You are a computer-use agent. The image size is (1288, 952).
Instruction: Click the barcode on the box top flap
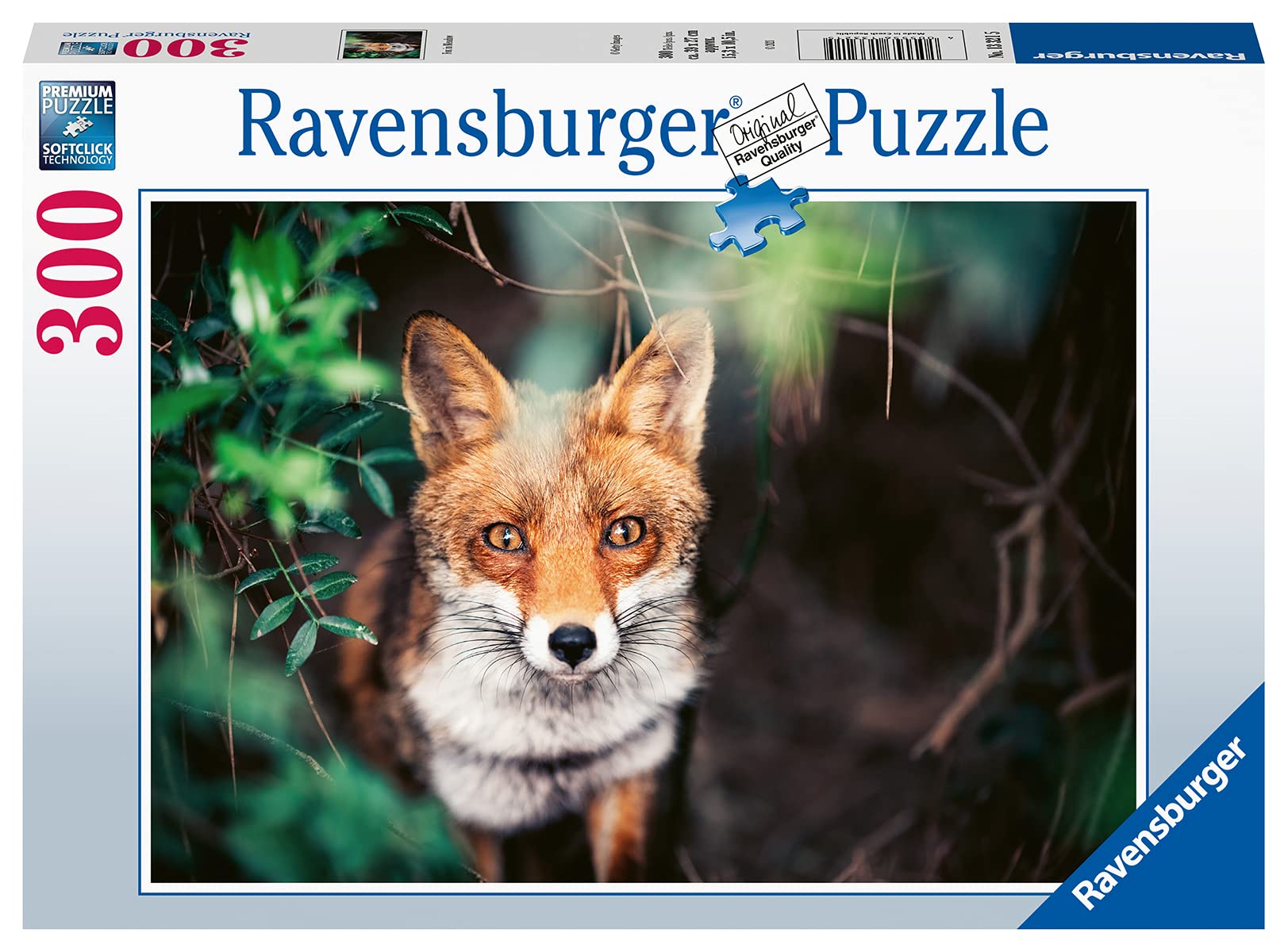click(x=882, y=48)
